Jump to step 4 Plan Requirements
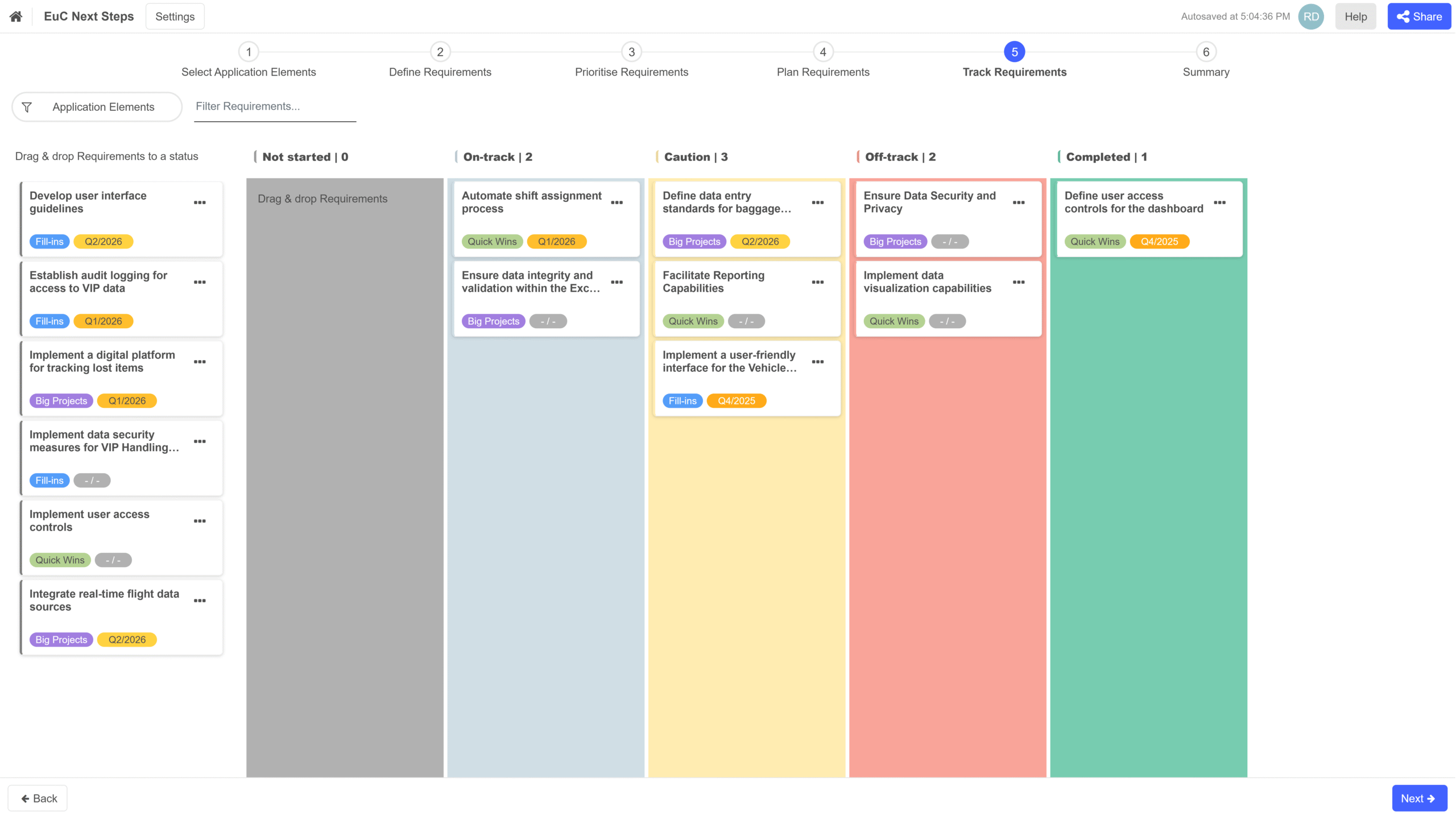Screen dimensions: 1456x819 point(822,52)
